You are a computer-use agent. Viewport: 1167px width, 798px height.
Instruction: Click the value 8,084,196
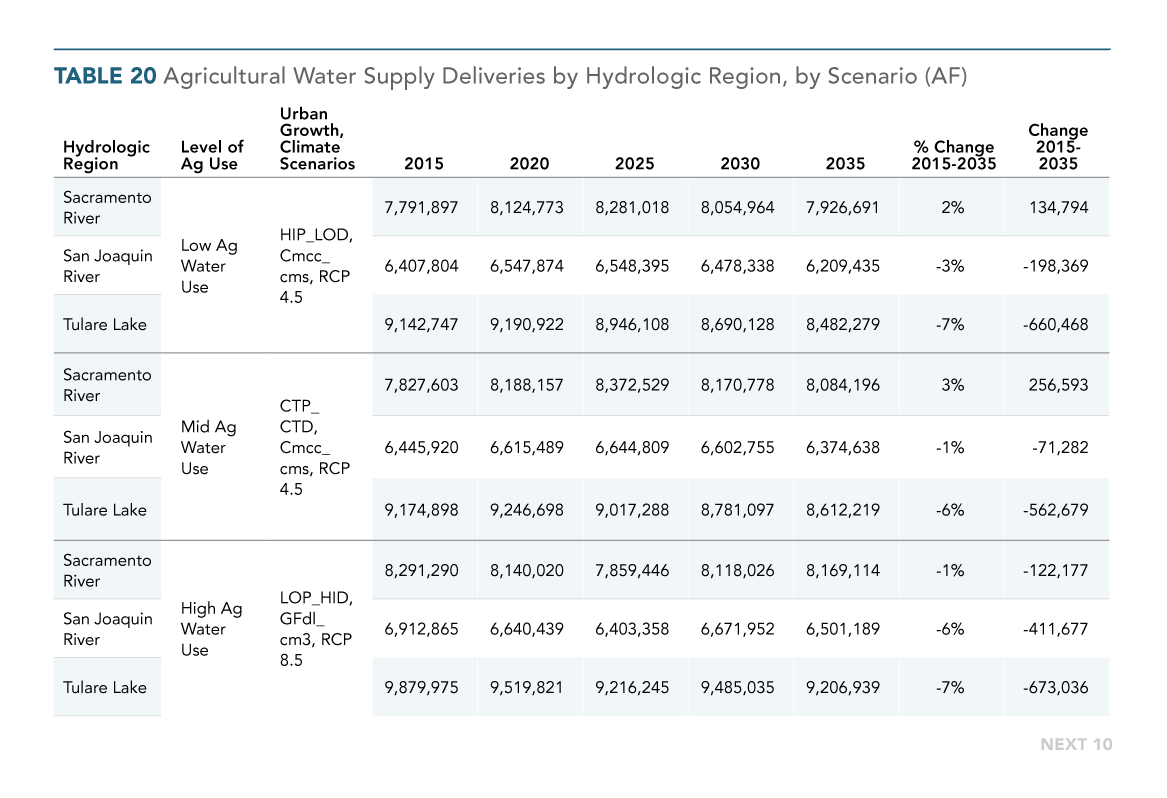coord(843,386)
